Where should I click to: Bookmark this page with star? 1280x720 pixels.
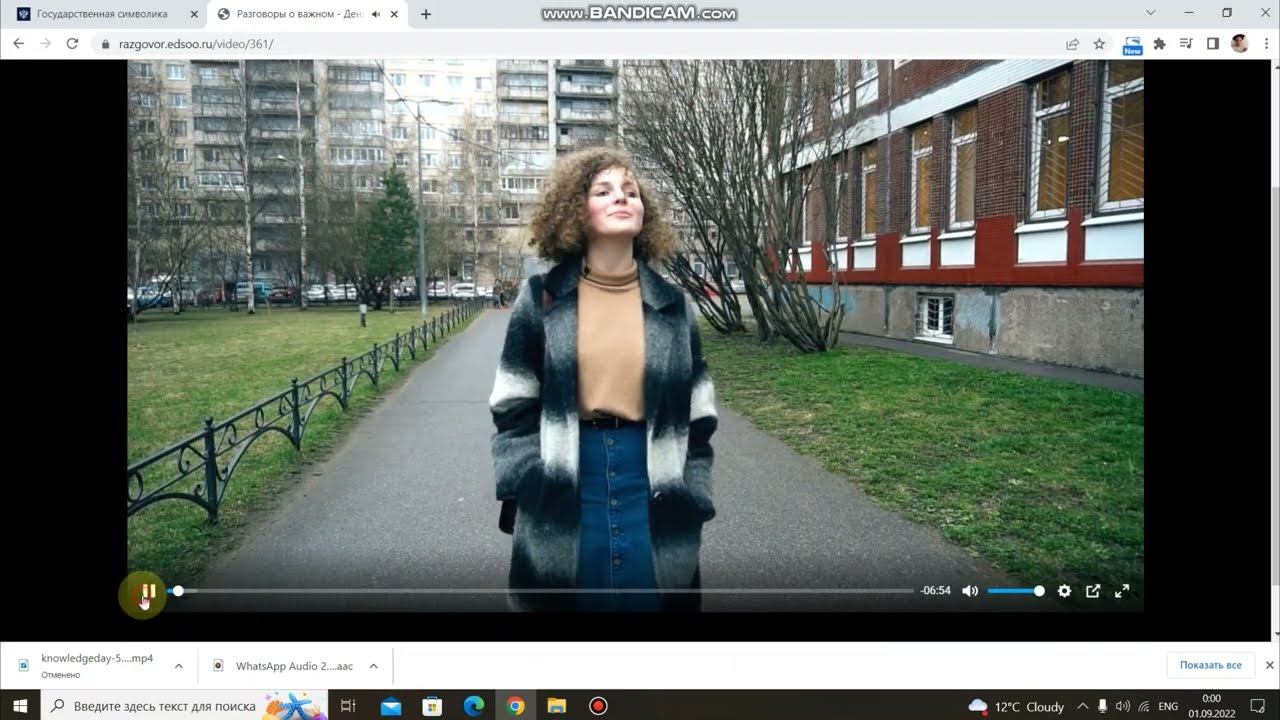(x=1099, y=44)
